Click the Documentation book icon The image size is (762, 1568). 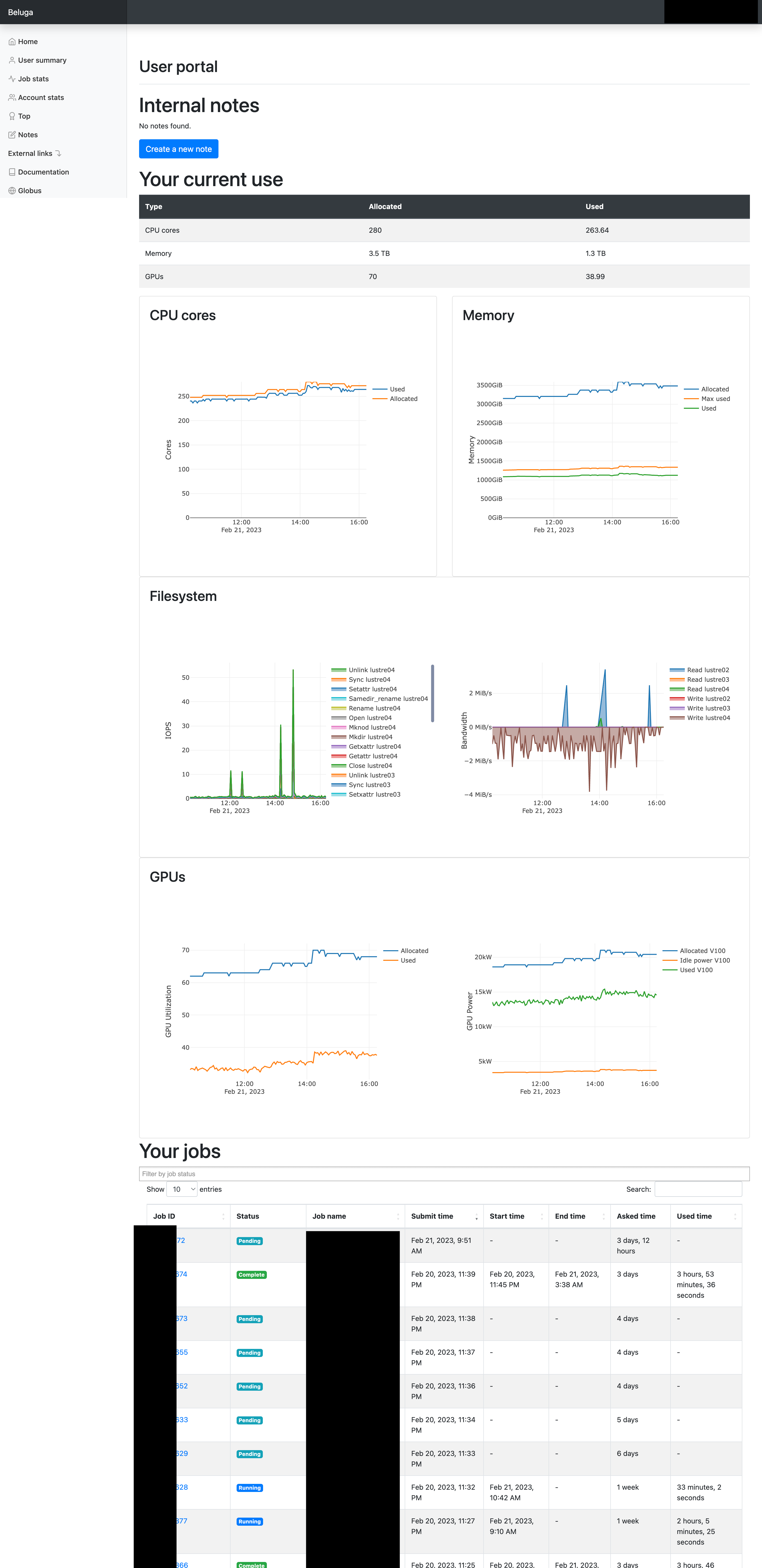[12, 172]
